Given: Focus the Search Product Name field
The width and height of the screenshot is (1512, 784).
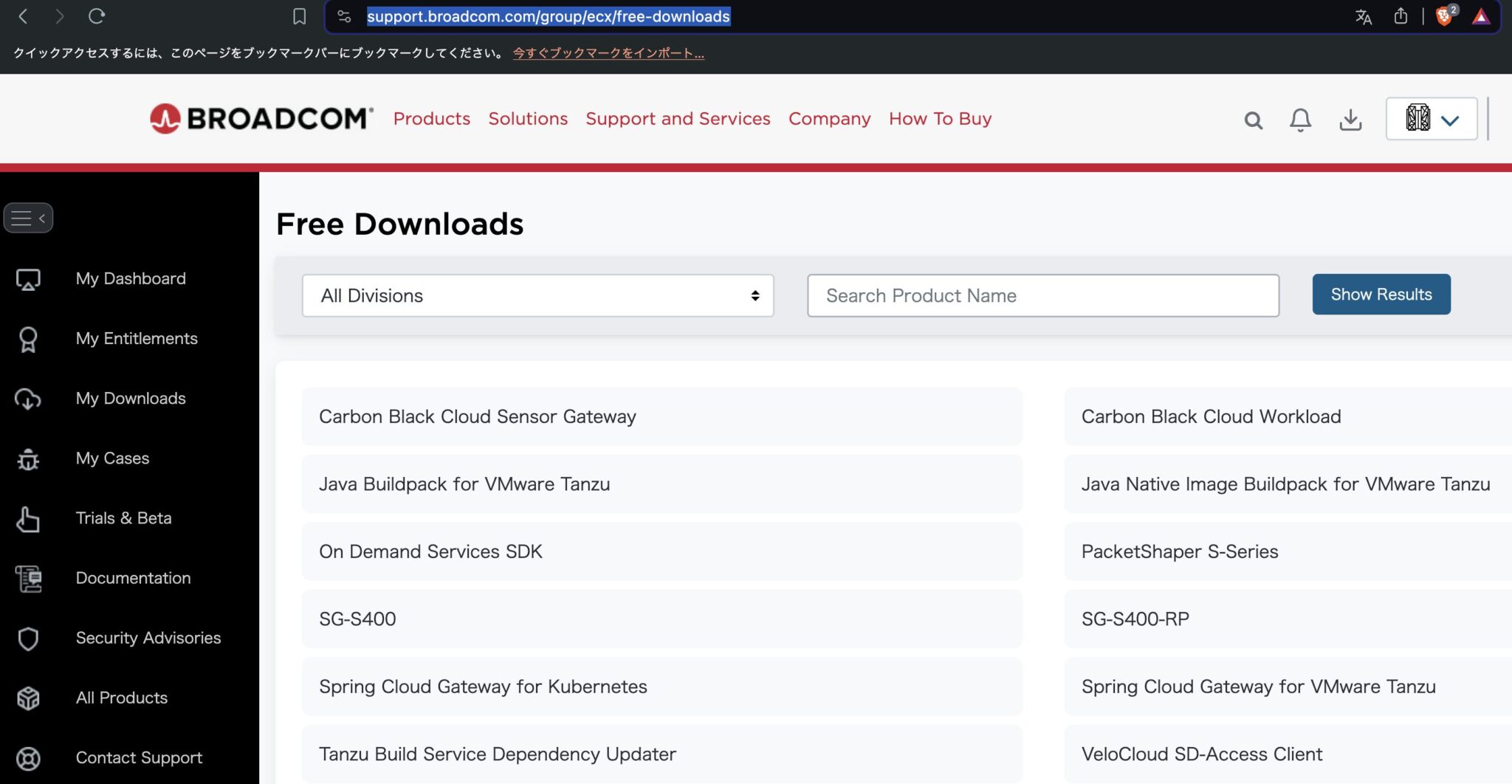Looking at the screenshot, I should point(1042,295).
